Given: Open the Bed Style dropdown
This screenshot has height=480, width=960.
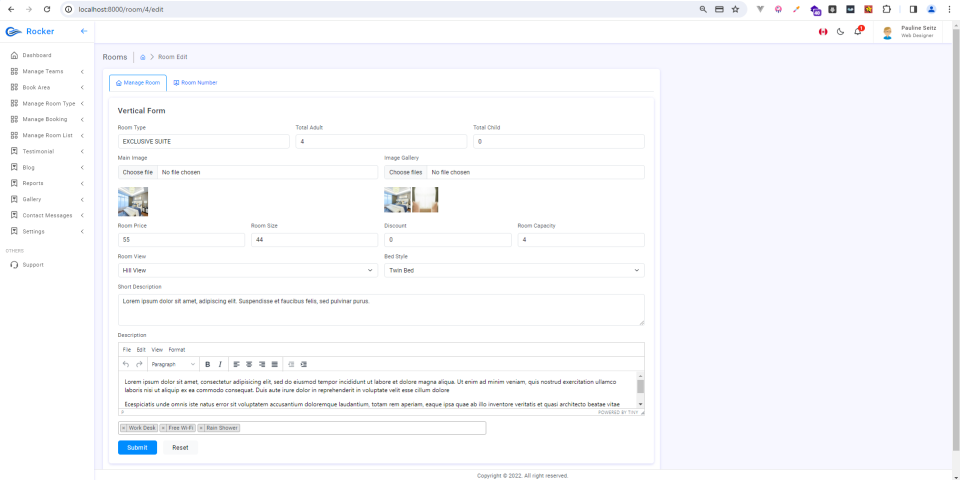Looking at the screenshot, I should (514, 270).
